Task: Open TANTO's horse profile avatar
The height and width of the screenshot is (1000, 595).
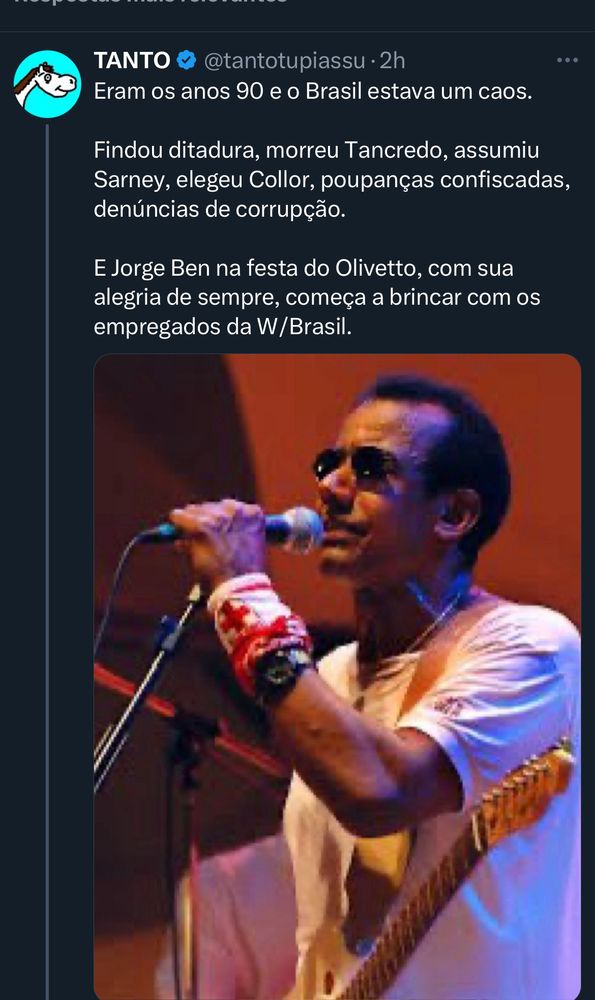Action: pos(47,84)
